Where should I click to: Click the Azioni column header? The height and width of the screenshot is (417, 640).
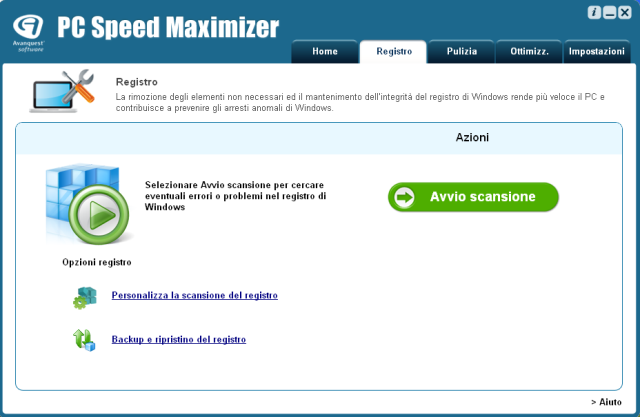(472, 138)
